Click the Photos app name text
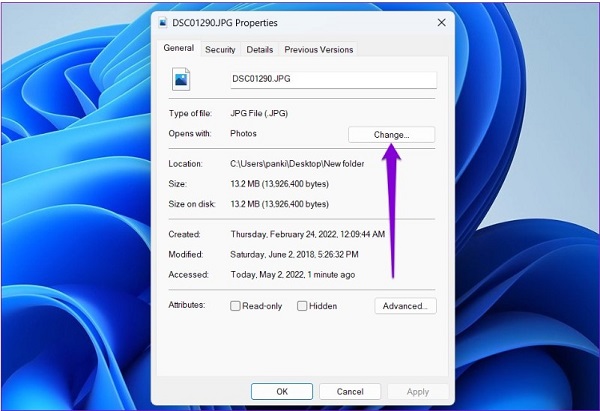Screen dimensions: 600x411 243,134
